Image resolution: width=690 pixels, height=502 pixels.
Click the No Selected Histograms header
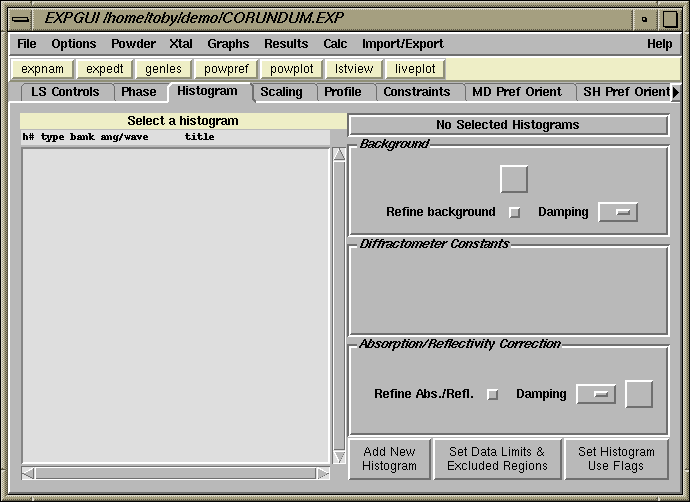[508, 125]
